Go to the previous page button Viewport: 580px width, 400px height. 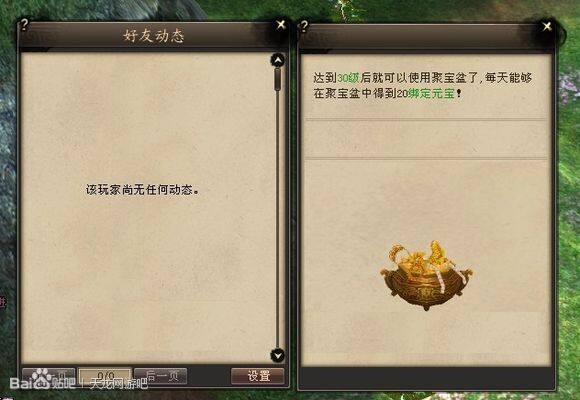tap(49, 376)
